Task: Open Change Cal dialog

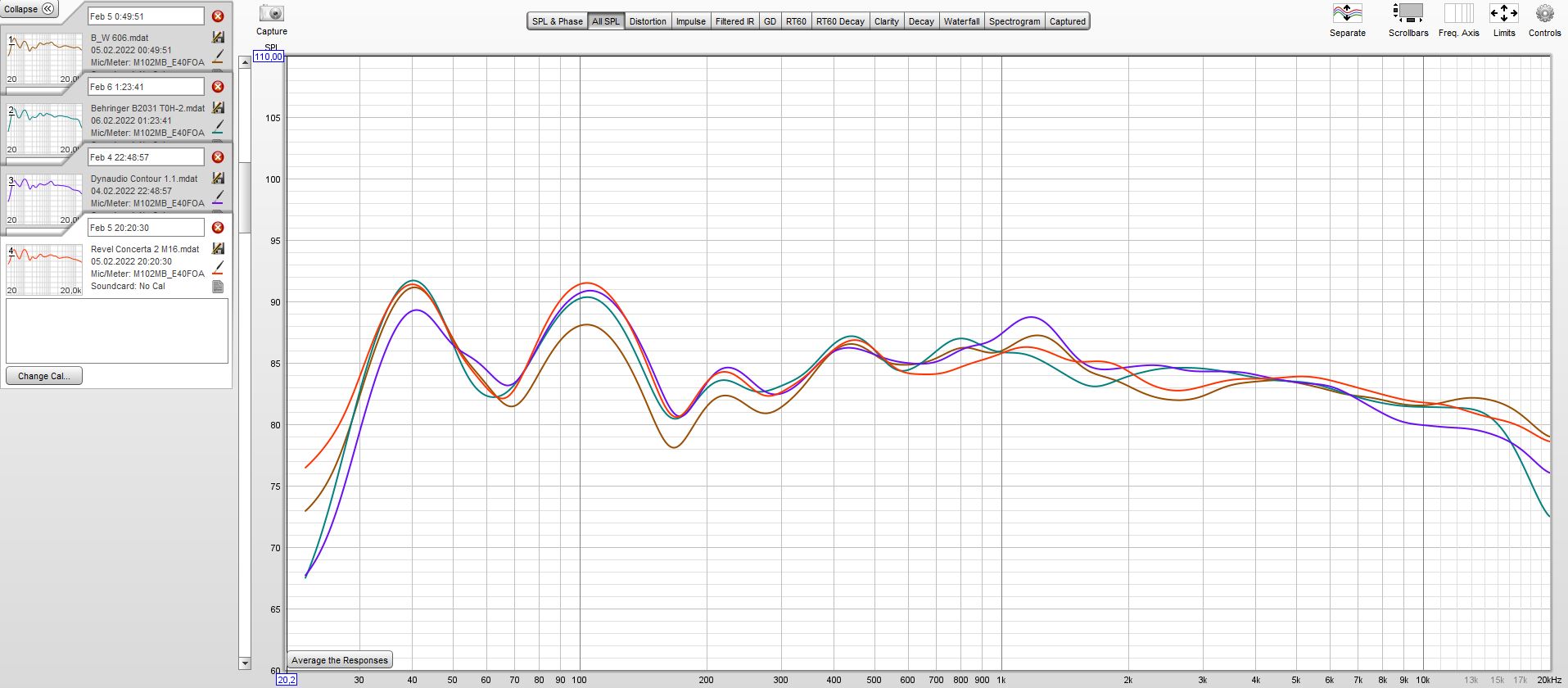Action: click(44, 376)
